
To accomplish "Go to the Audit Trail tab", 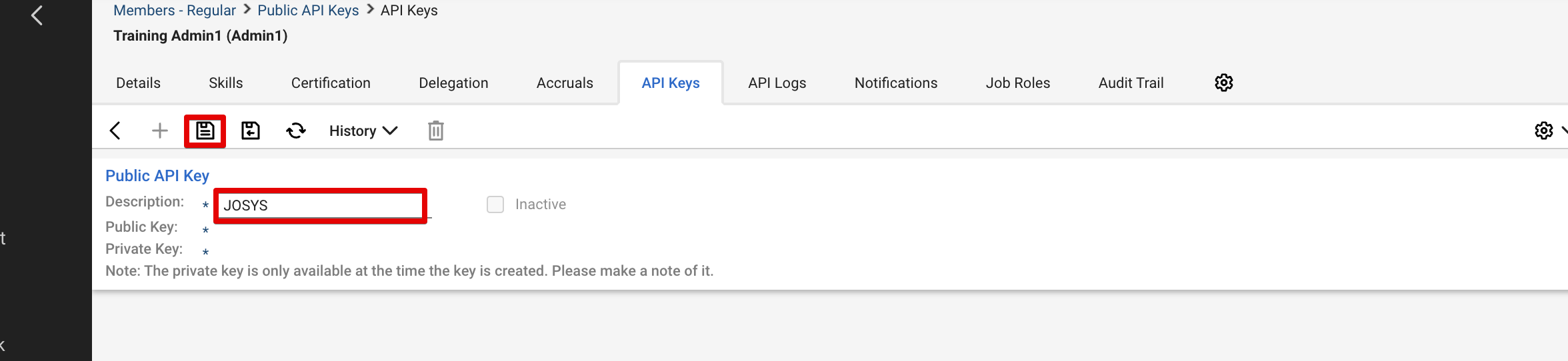I will pyautogui.click(x=1131, y=83).
